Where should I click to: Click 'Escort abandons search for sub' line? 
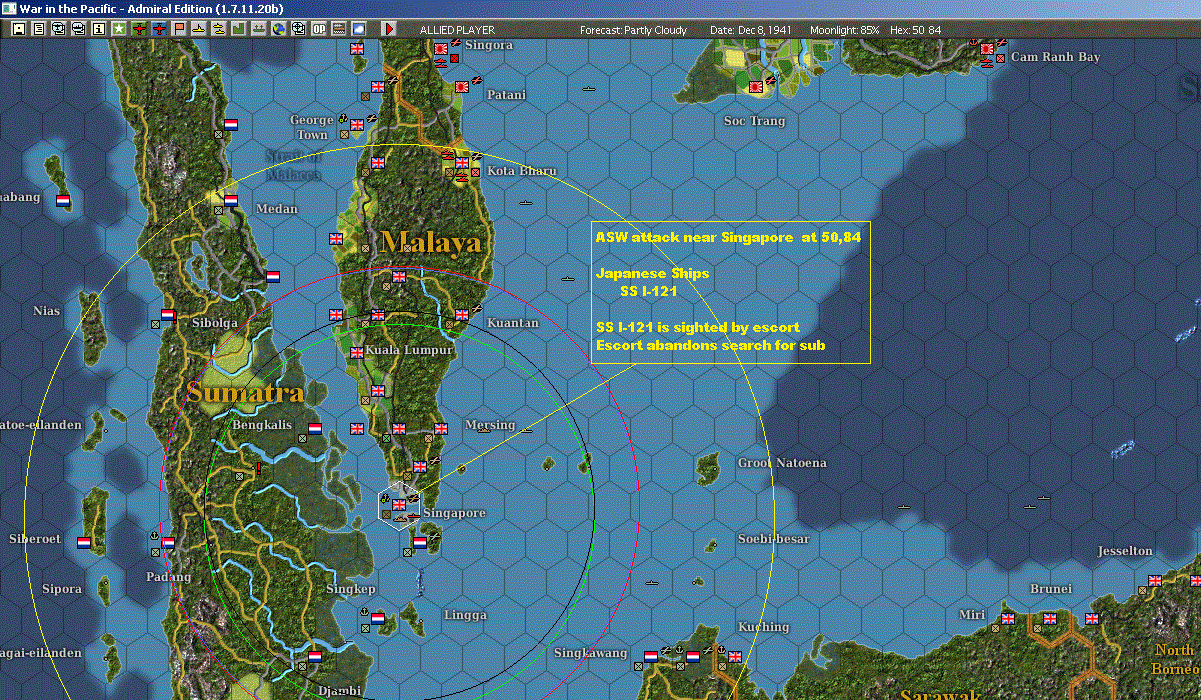click(711, 345)
